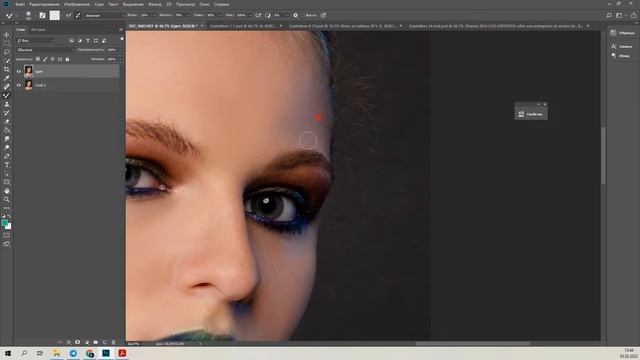Select the Eyedropper tool
640x360 pixels.
point(7,78)
